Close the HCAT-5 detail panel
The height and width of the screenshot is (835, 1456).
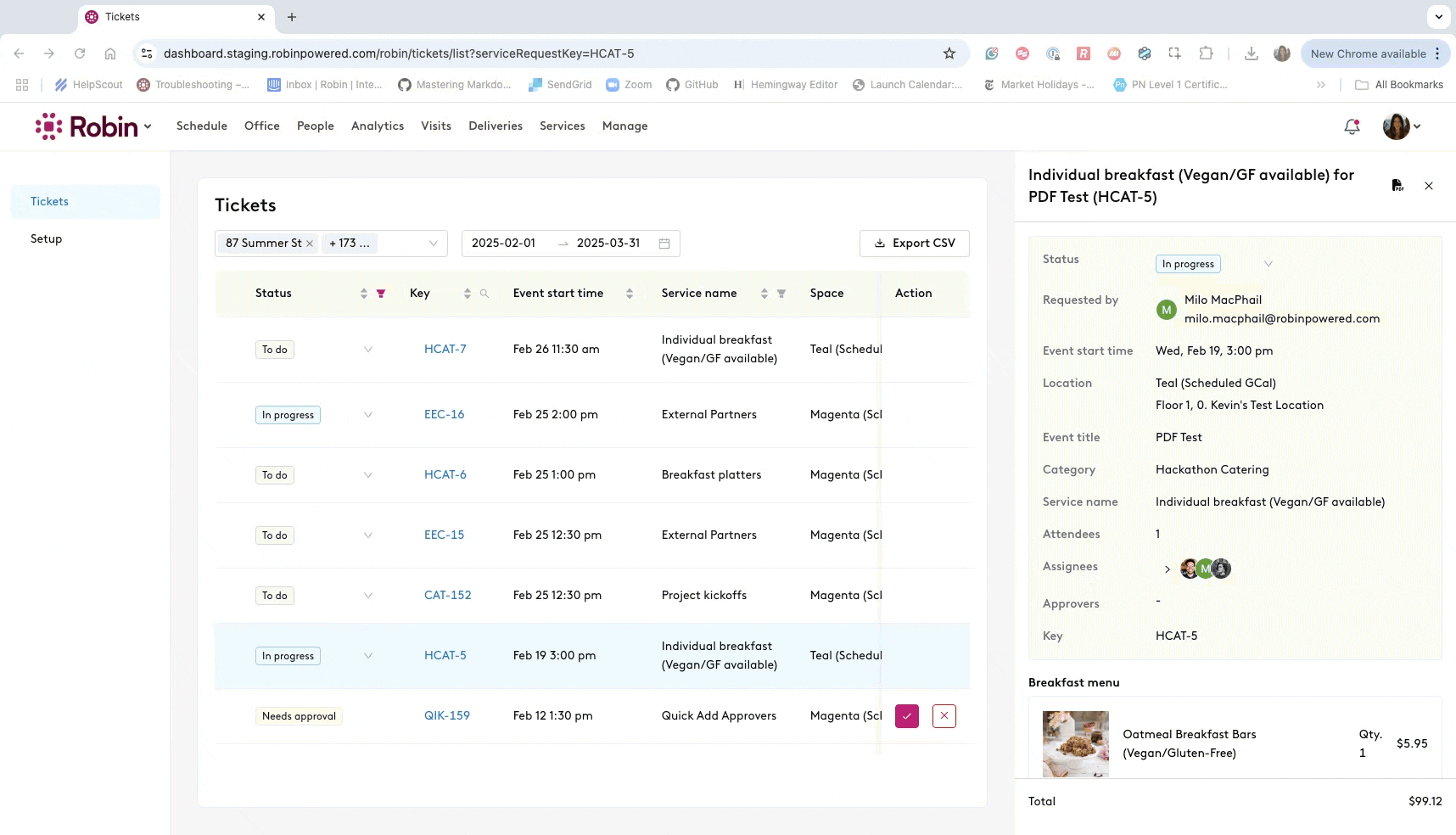tap(1429, 186)
